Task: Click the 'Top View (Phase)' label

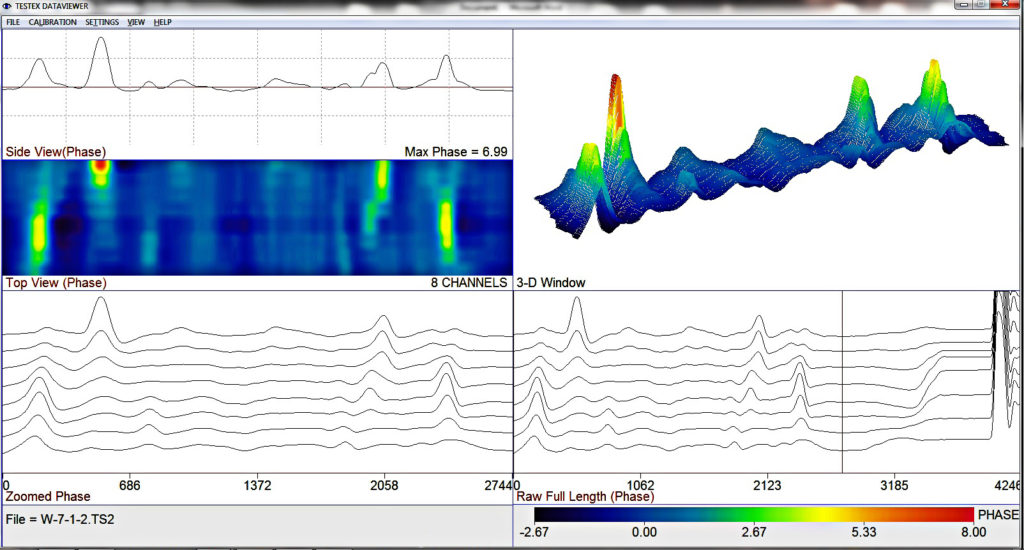Action: point(56,283)
